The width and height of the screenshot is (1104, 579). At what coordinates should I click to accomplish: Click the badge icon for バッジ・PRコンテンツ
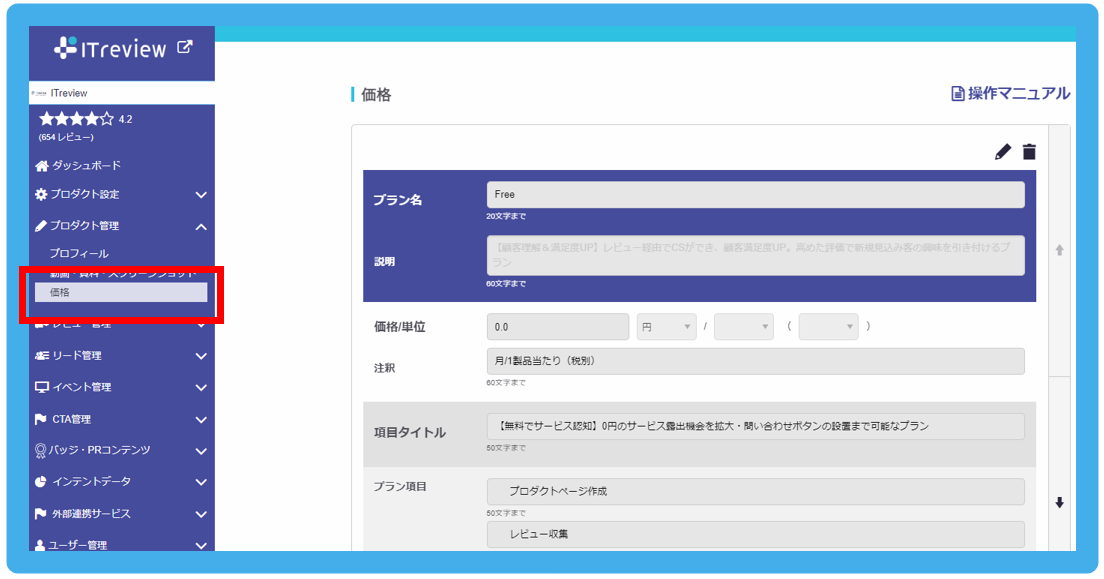(42, 451)
